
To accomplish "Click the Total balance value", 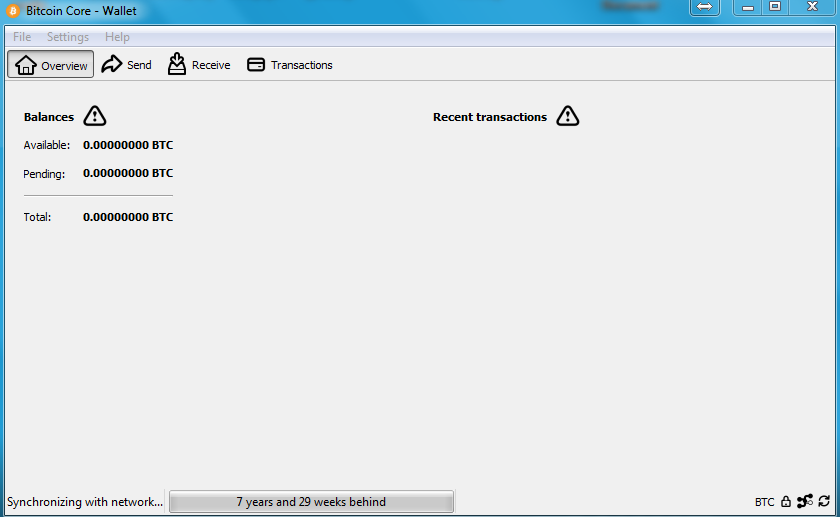I will tap(128, 217).
